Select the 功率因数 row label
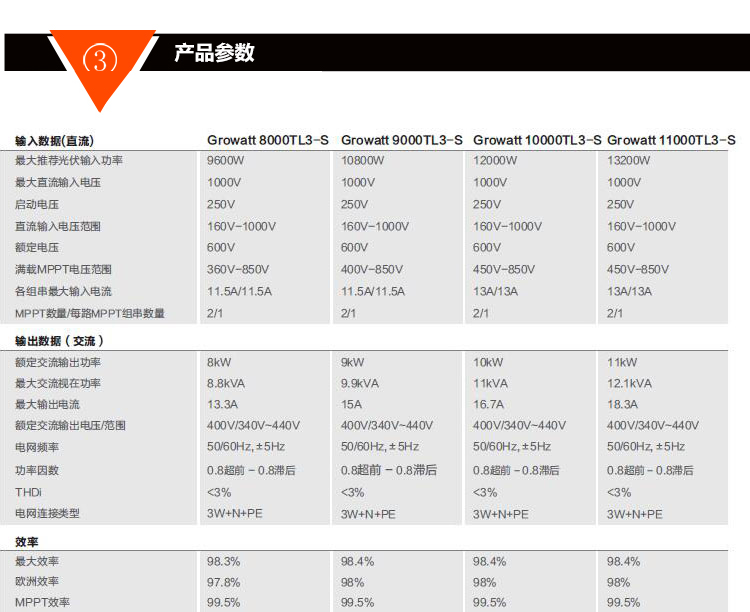Screen dimensions: 750x612 pyautogui.click(x=37, y=470)
